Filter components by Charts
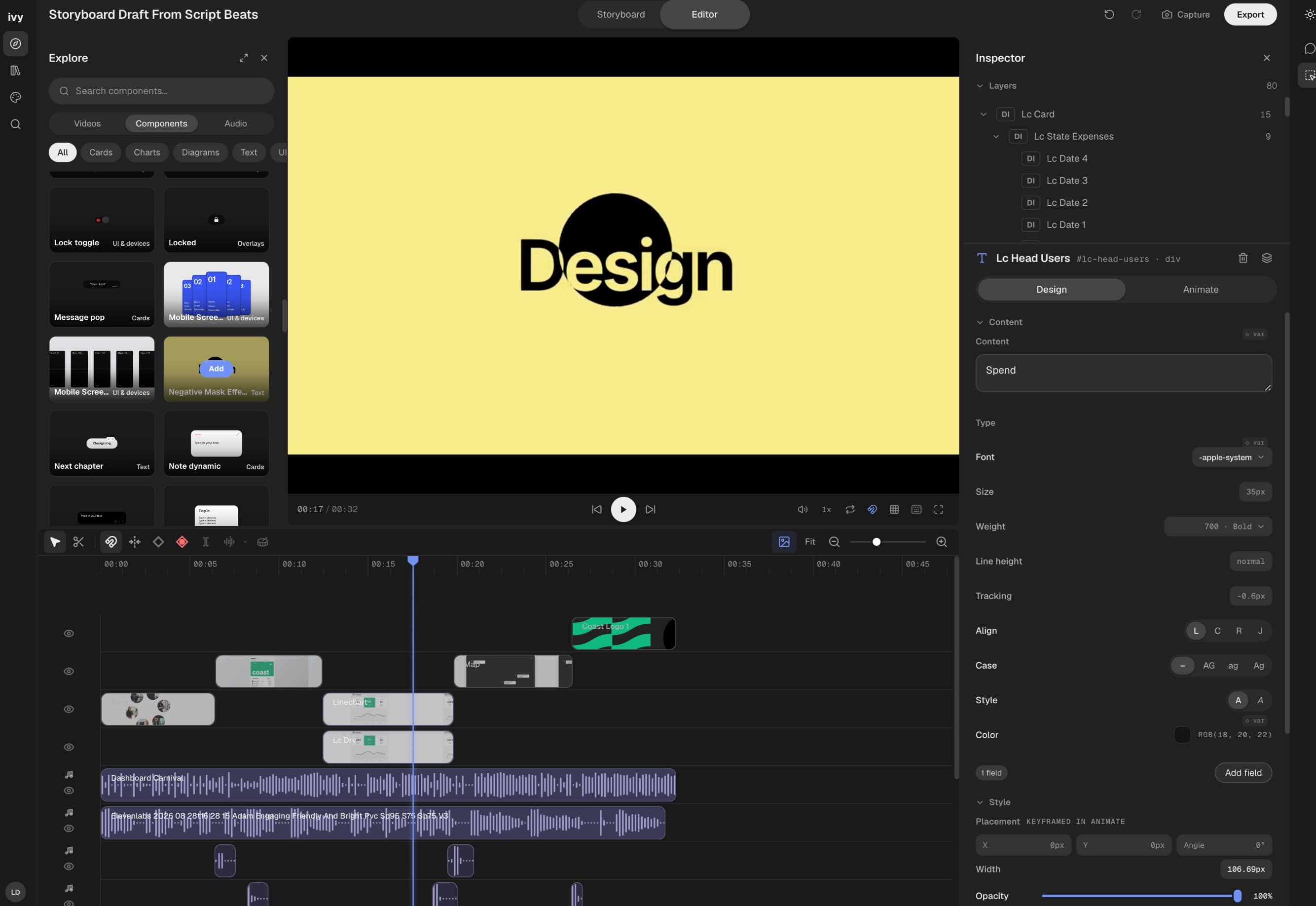 pyautogui.click(x=146, y=152)
